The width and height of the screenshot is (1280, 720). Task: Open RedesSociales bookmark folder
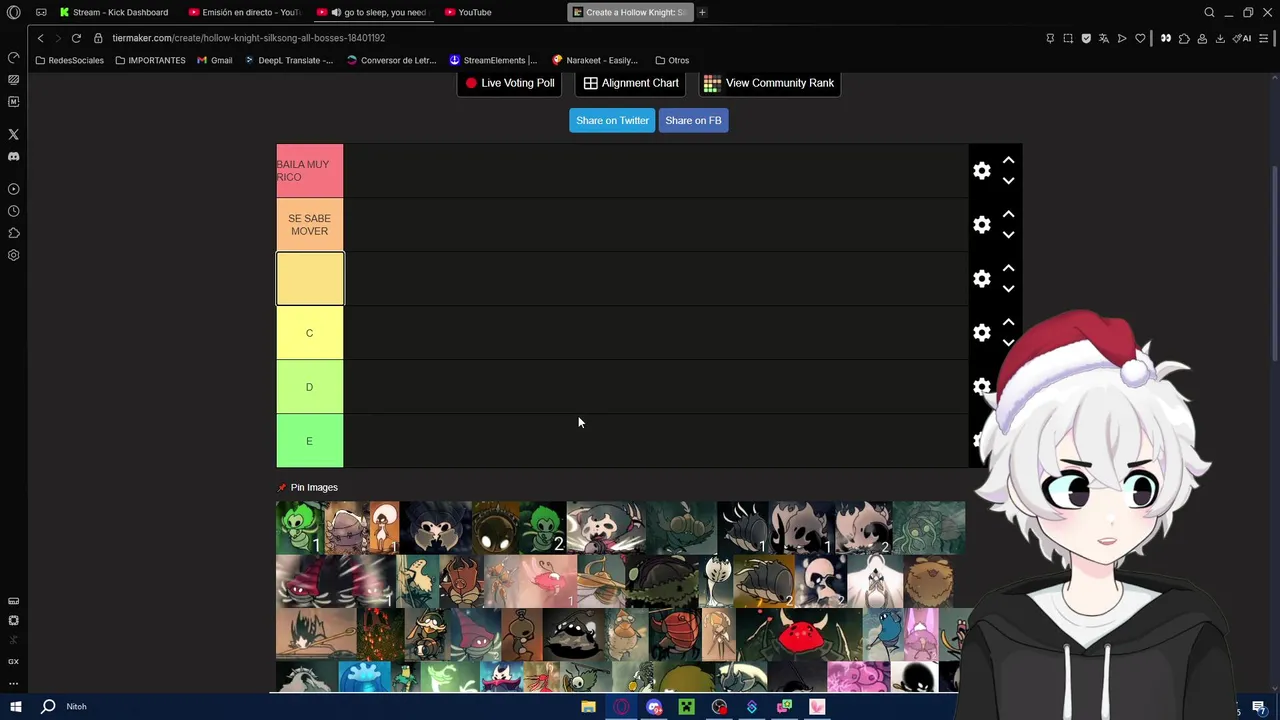click(x=69, y=60)
